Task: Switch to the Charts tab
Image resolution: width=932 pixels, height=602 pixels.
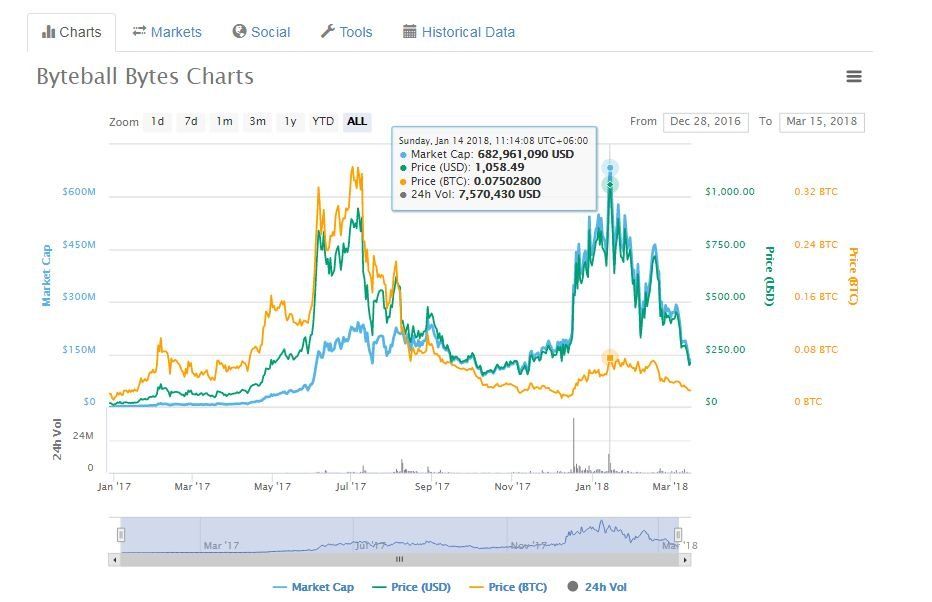Action: point(71,32)
